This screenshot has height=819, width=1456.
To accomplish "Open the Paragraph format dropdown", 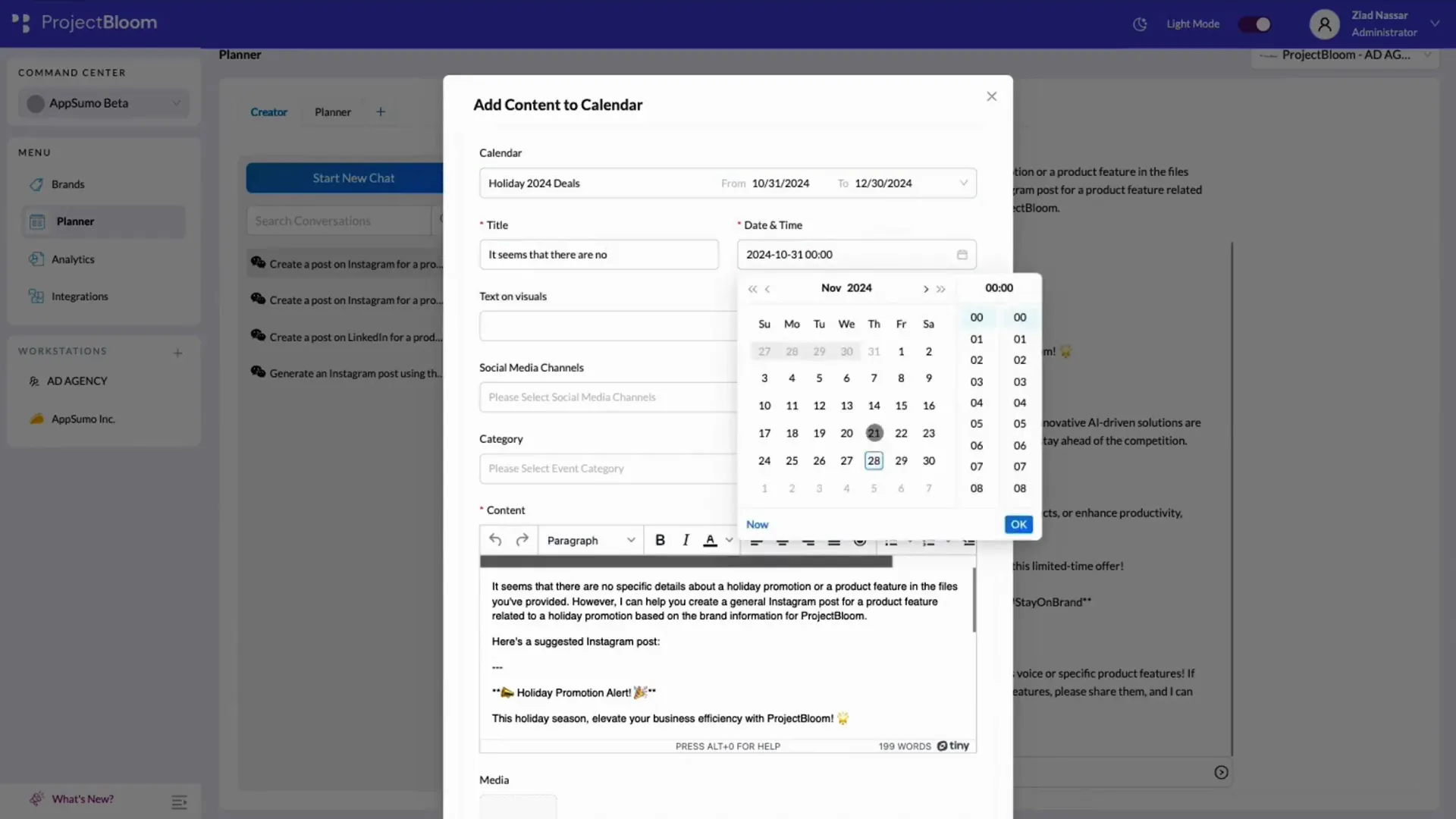I will 591,541.
